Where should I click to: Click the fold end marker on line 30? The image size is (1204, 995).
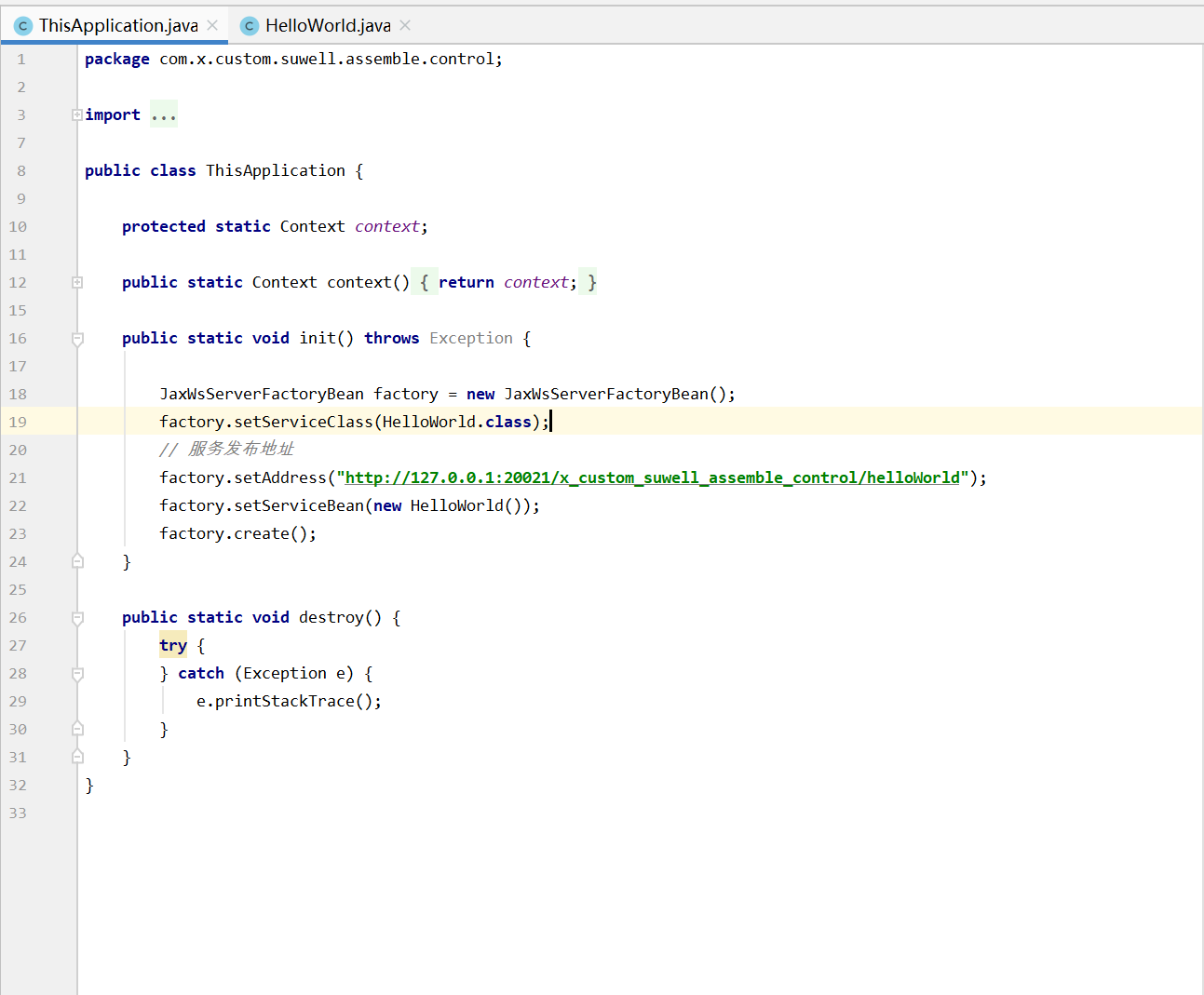click(x=77, y=729)
